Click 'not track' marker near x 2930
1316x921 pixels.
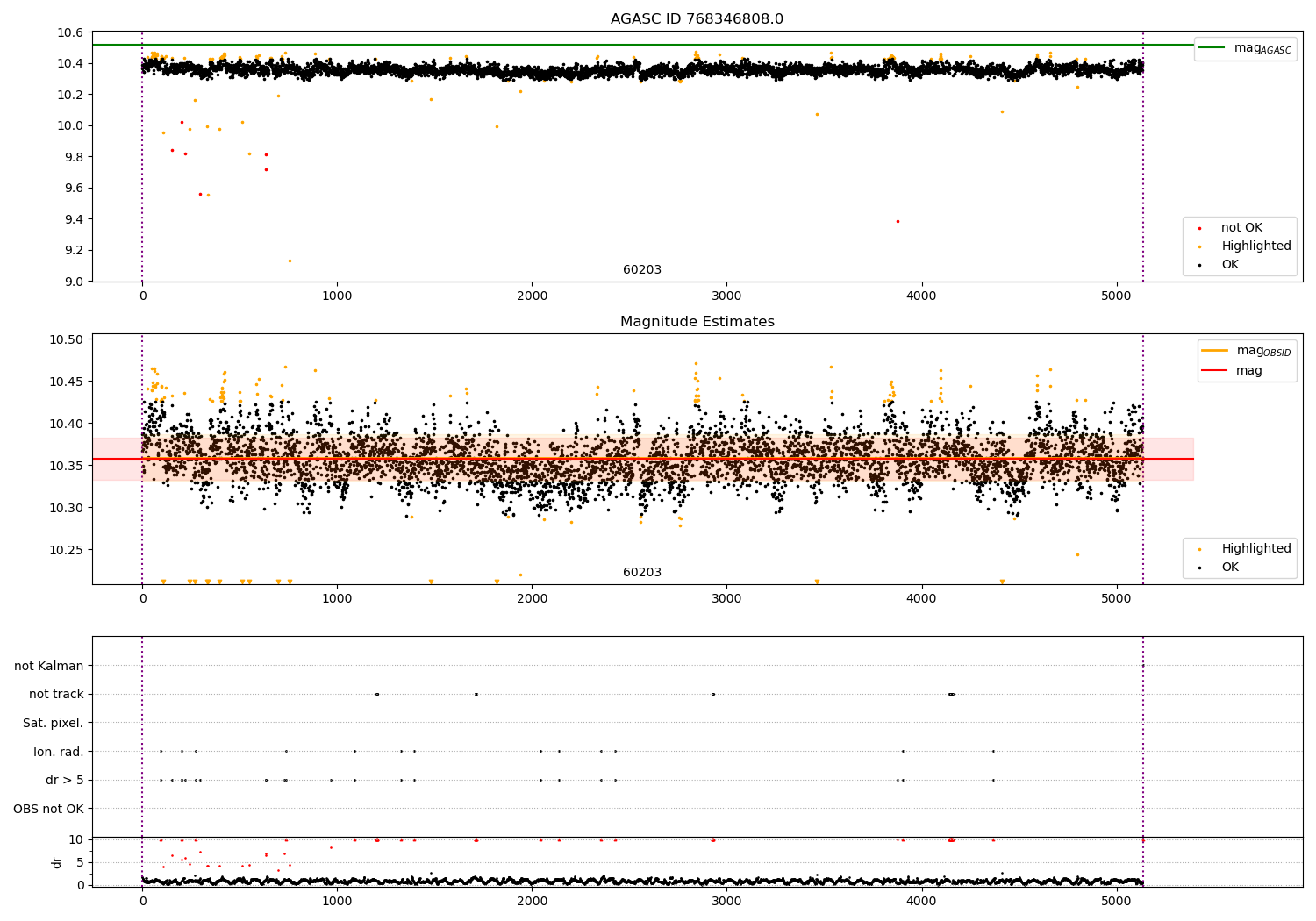coord(712,694)
